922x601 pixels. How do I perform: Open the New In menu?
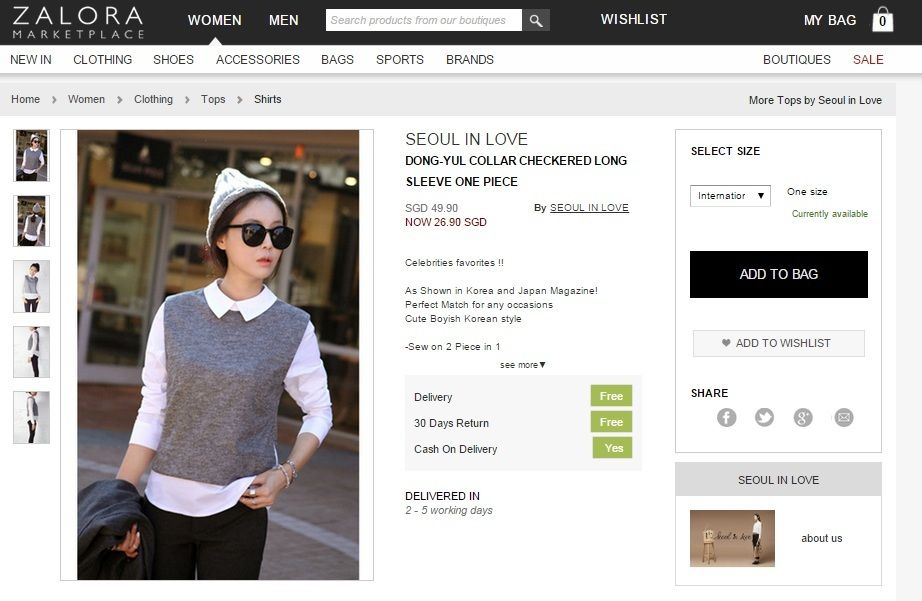click(x=31, y=60)
